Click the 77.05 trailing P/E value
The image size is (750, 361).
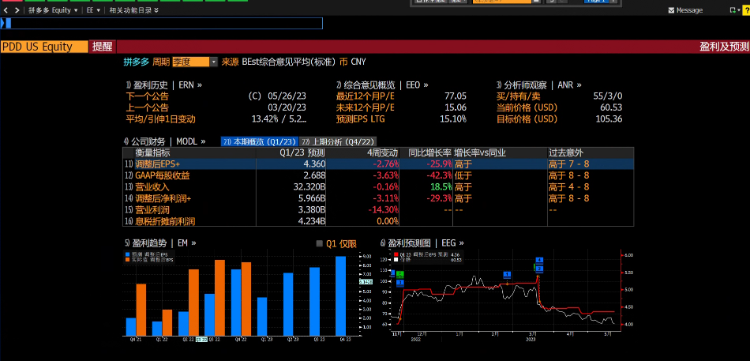coord(455,96)
